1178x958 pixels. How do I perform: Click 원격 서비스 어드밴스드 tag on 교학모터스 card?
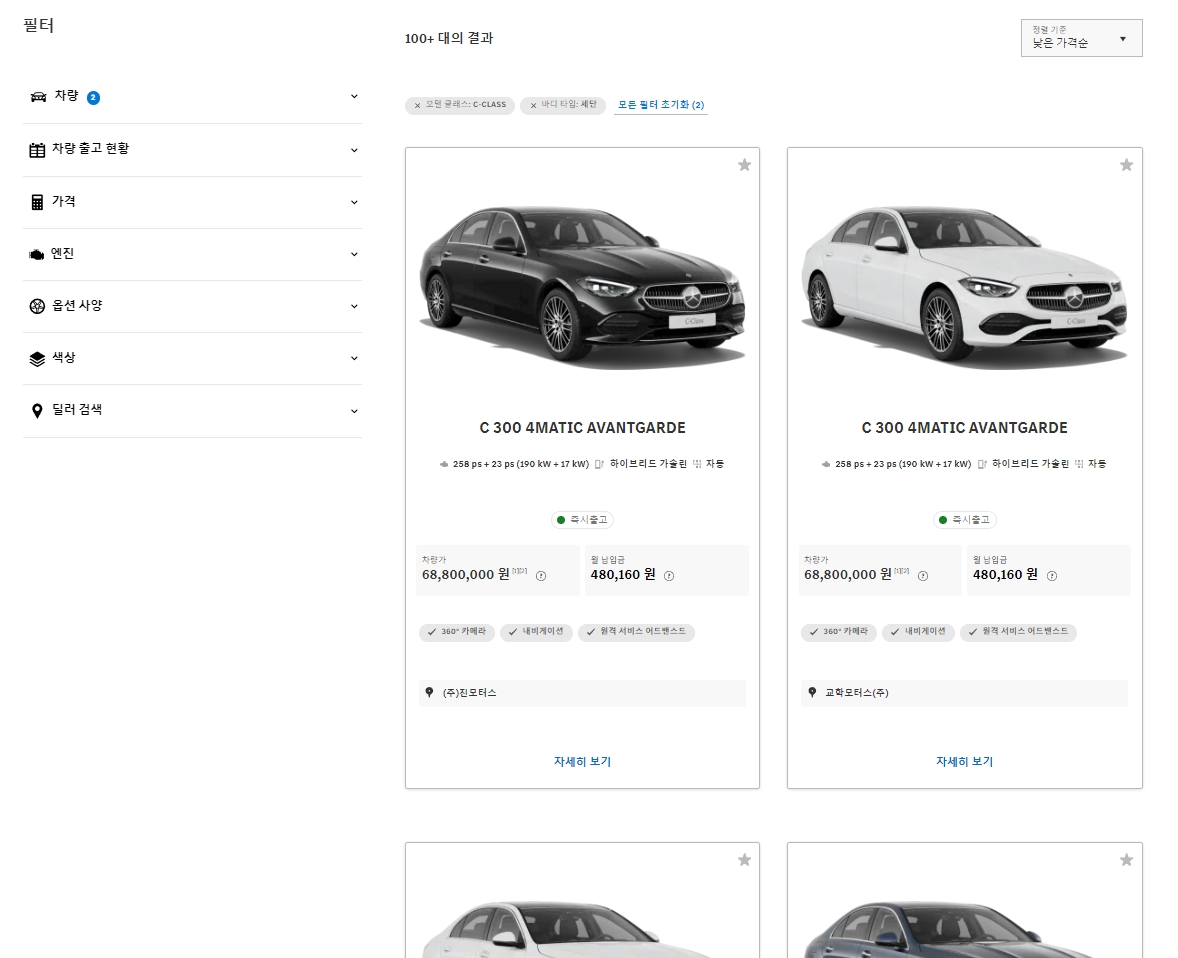pyautogui.click(x=1018, y=632)
